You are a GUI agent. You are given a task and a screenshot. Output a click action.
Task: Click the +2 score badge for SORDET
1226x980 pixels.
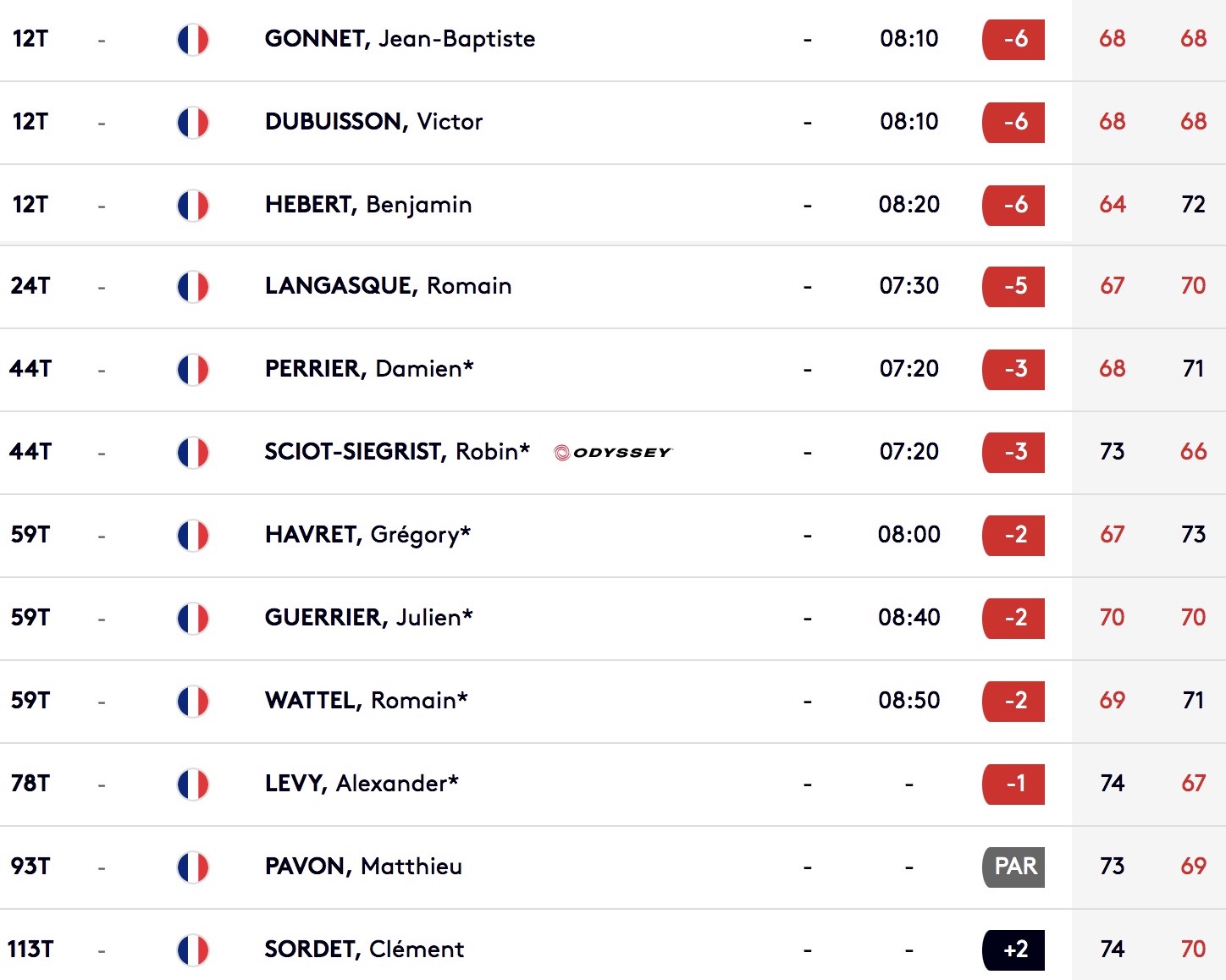coord(1013,950)
